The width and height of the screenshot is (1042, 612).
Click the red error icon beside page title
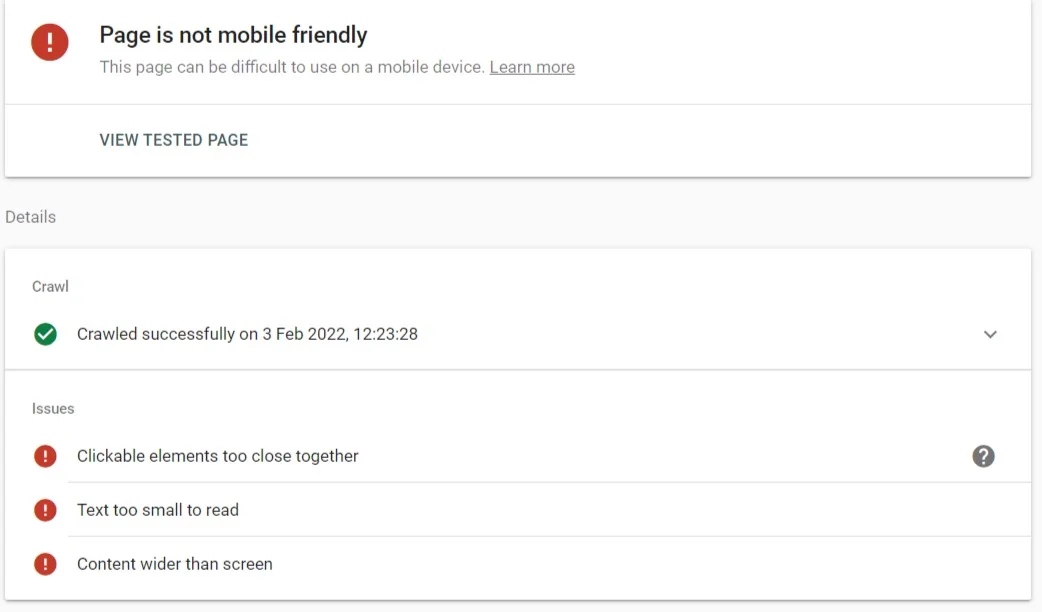coord(50,42)
